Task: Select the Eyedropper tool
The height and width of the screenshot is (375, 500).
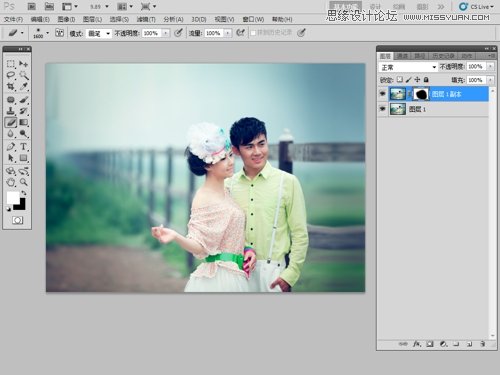Action: coord(23,86)
